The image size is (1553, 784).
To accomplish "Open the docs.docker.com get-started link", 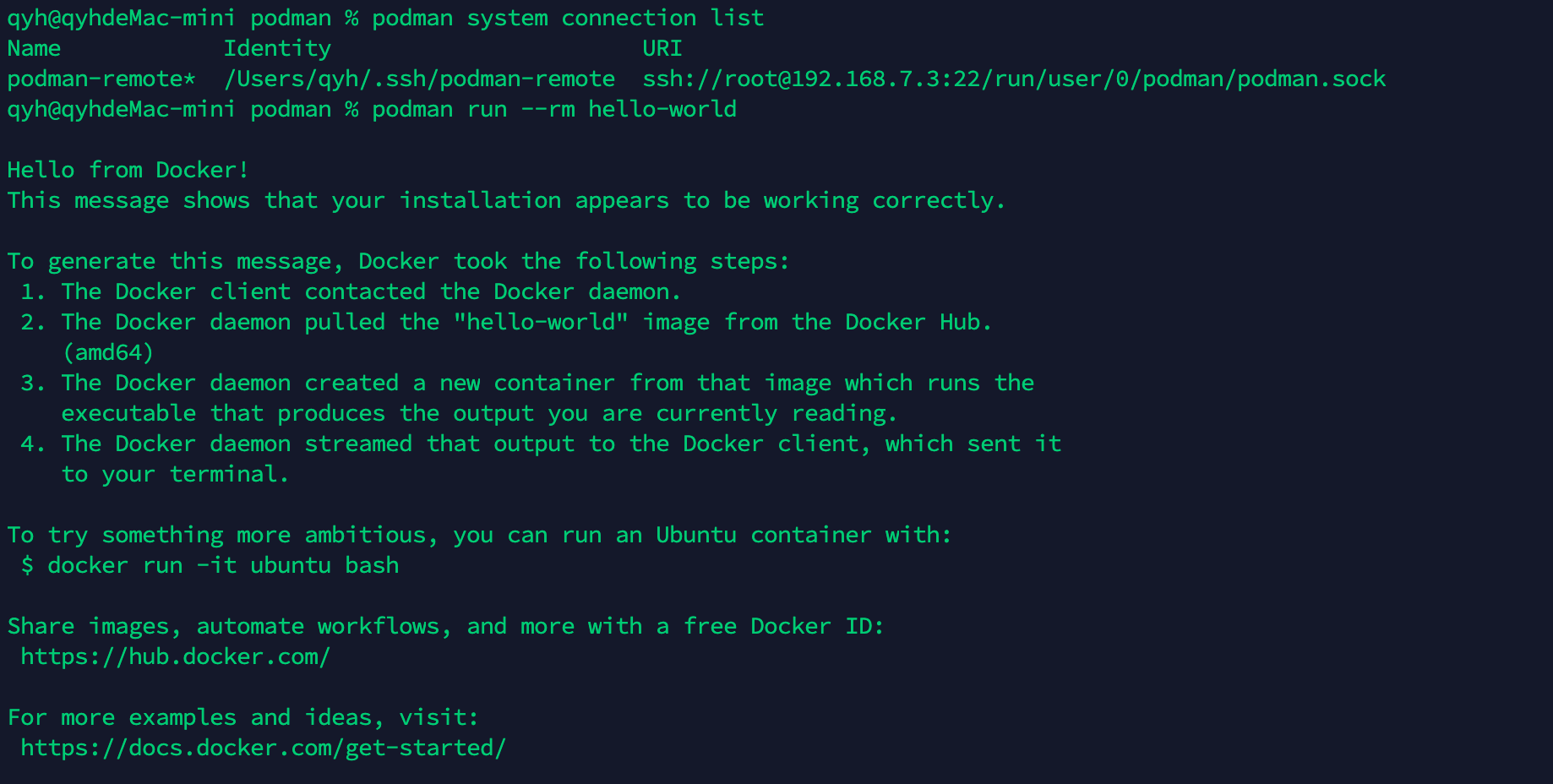I will pyautogui.click(x=263, y=748).
